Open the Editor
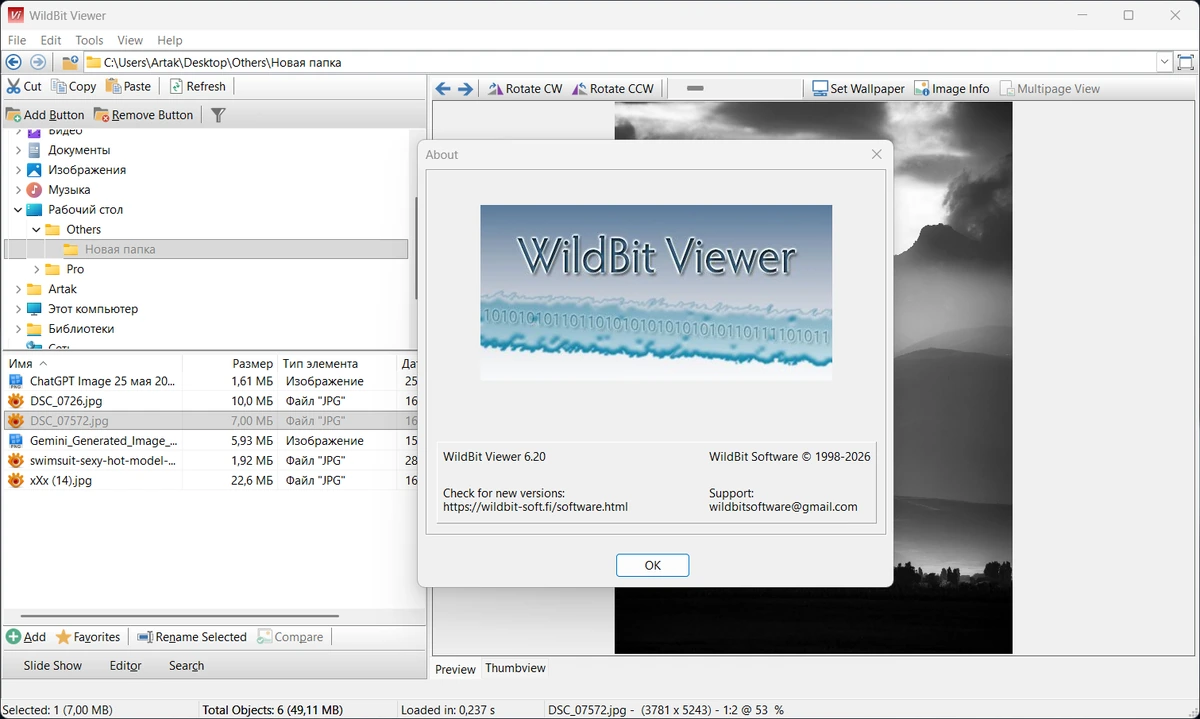Screen dimensions: 1200x719 pos(125,665)
